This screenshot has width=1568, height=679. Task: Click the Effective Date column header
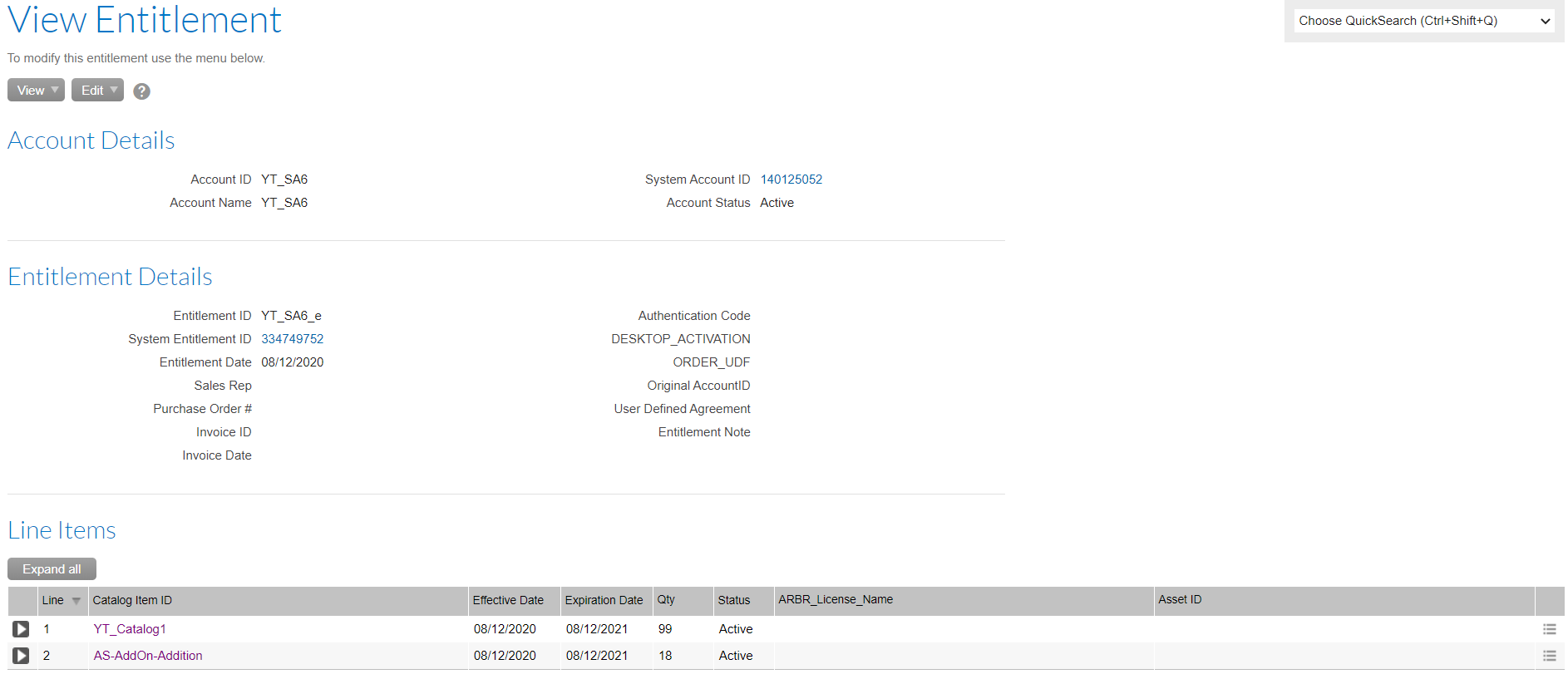coord(515,600)
